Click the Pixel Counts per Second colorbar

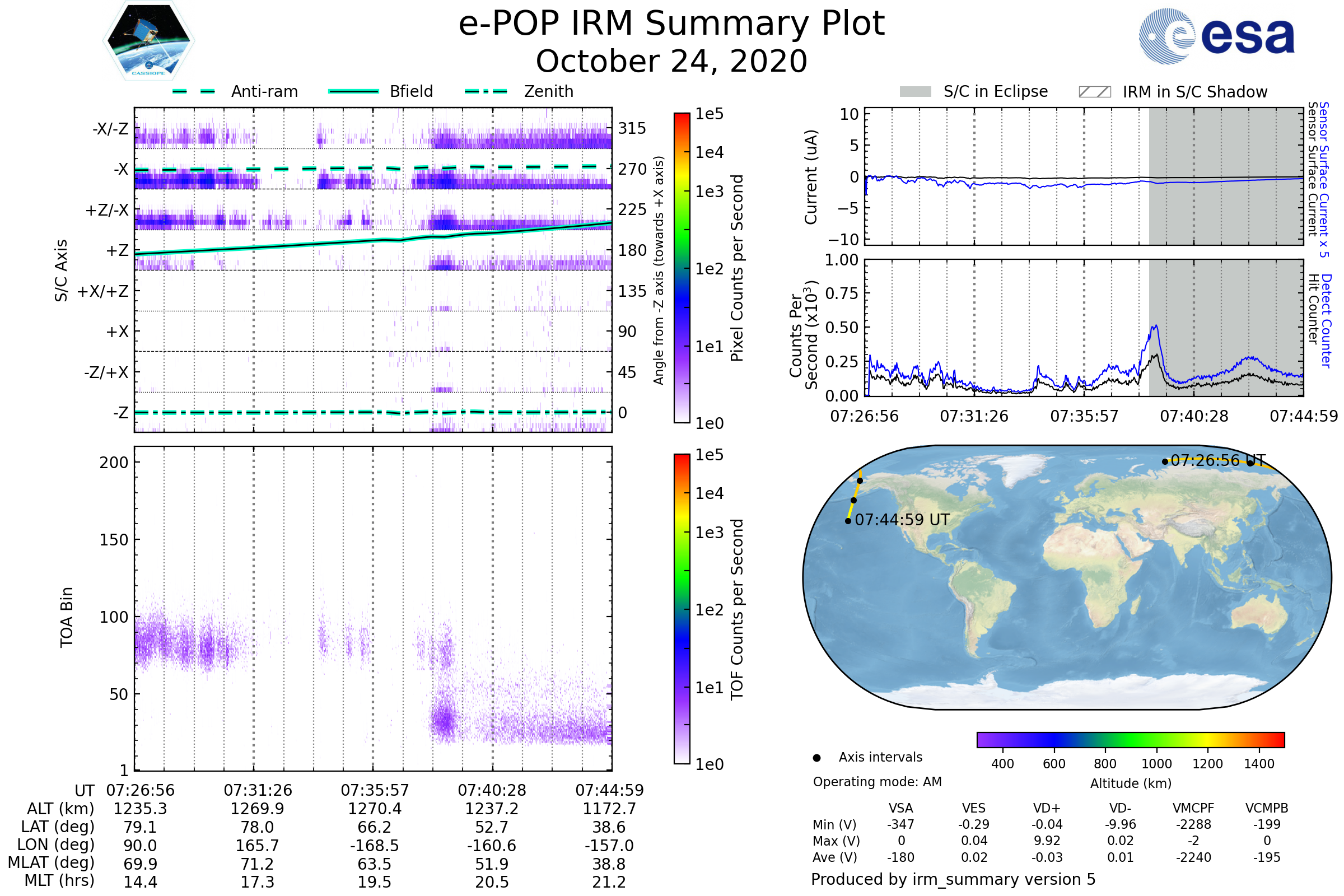click(x=682, y=269)
